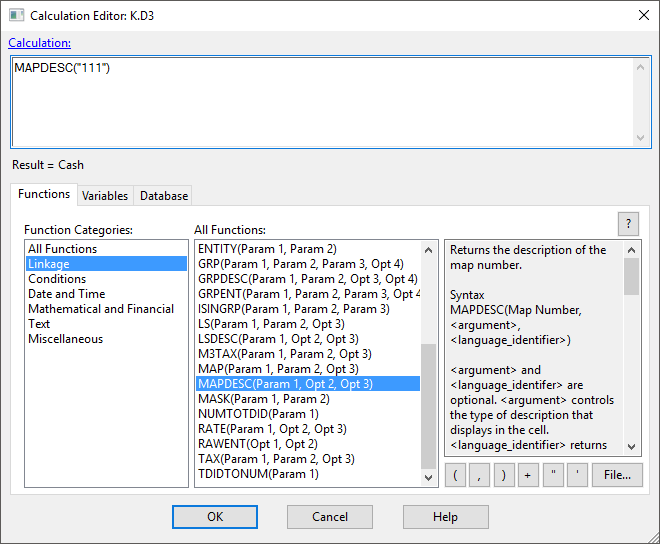Open the Calculation link
The height and width of the screenshot is (544, 660).
click(x=39, y=42)
